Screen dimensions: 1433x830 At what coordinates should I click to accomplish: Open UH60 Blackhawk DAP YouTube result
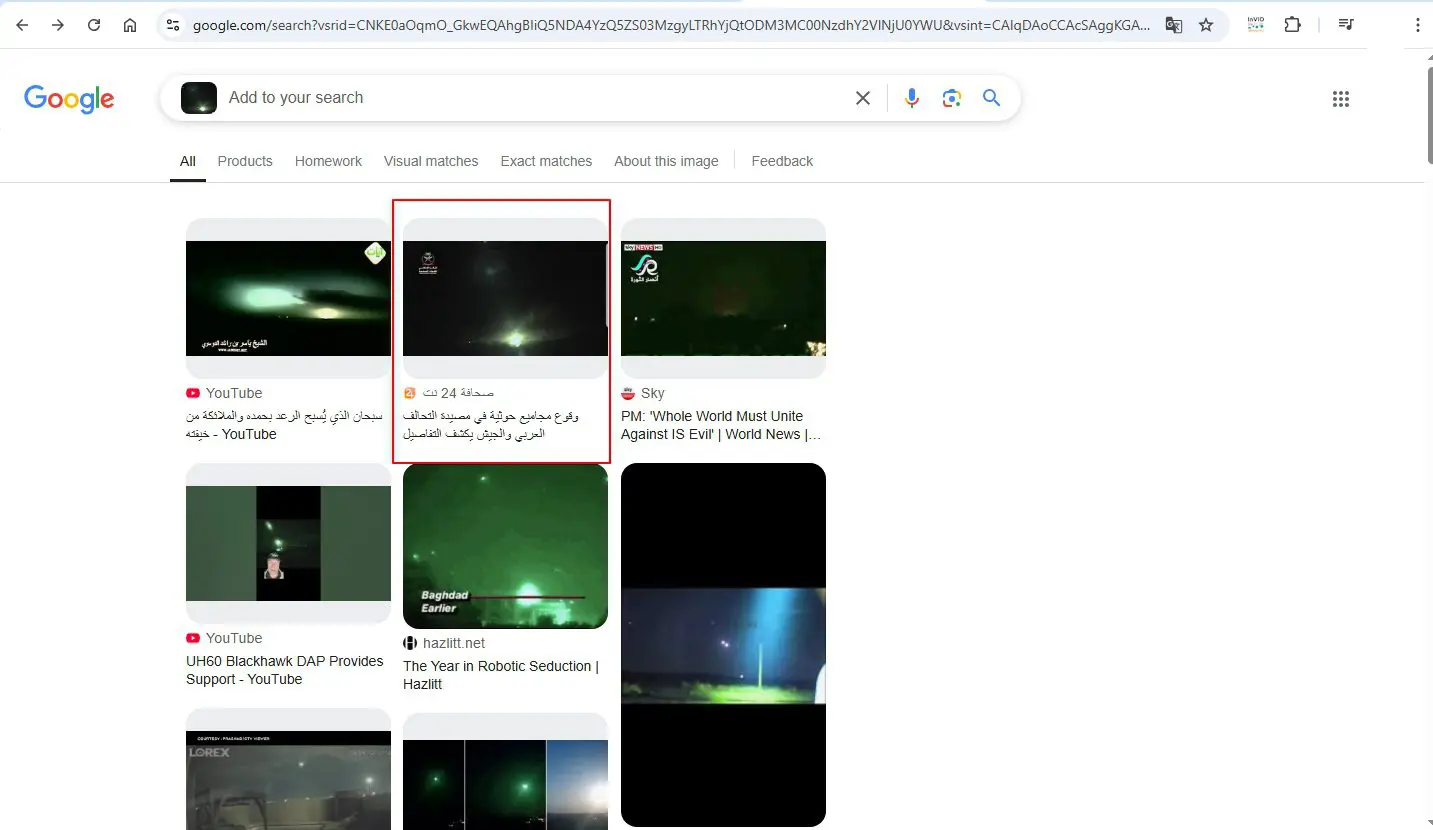click(285, 670)
